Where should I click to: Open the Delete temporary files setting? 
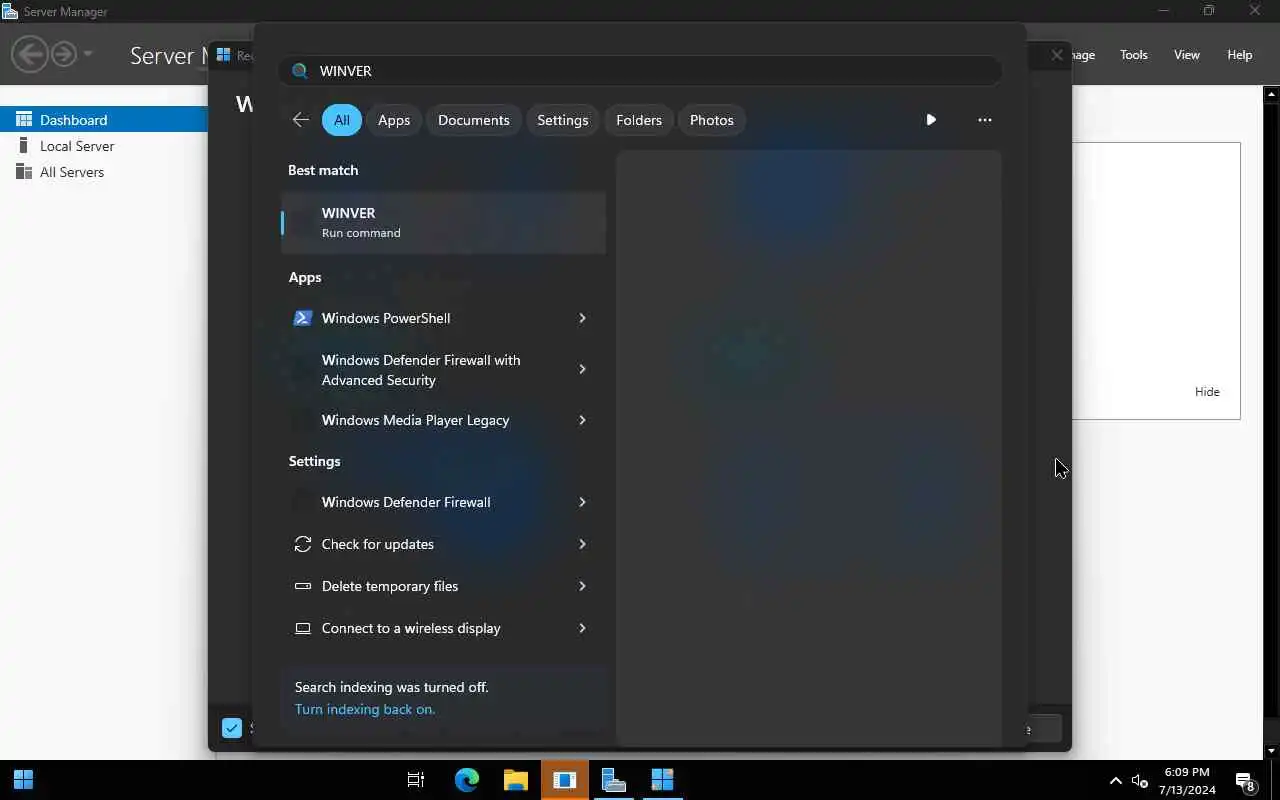(x=428, y=586)
